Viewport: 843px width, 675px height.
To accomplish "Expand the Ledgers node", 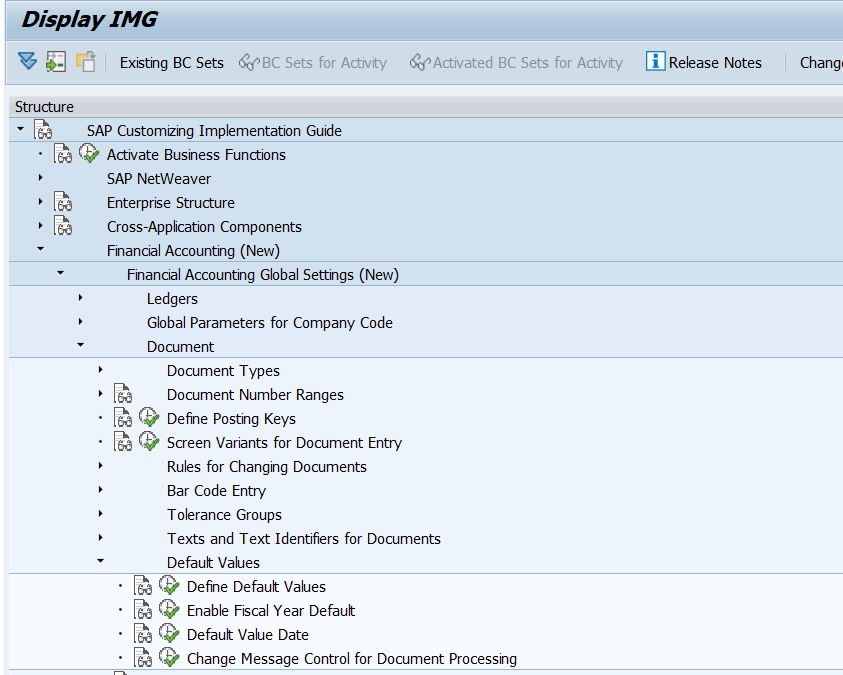I will [81, 297].
